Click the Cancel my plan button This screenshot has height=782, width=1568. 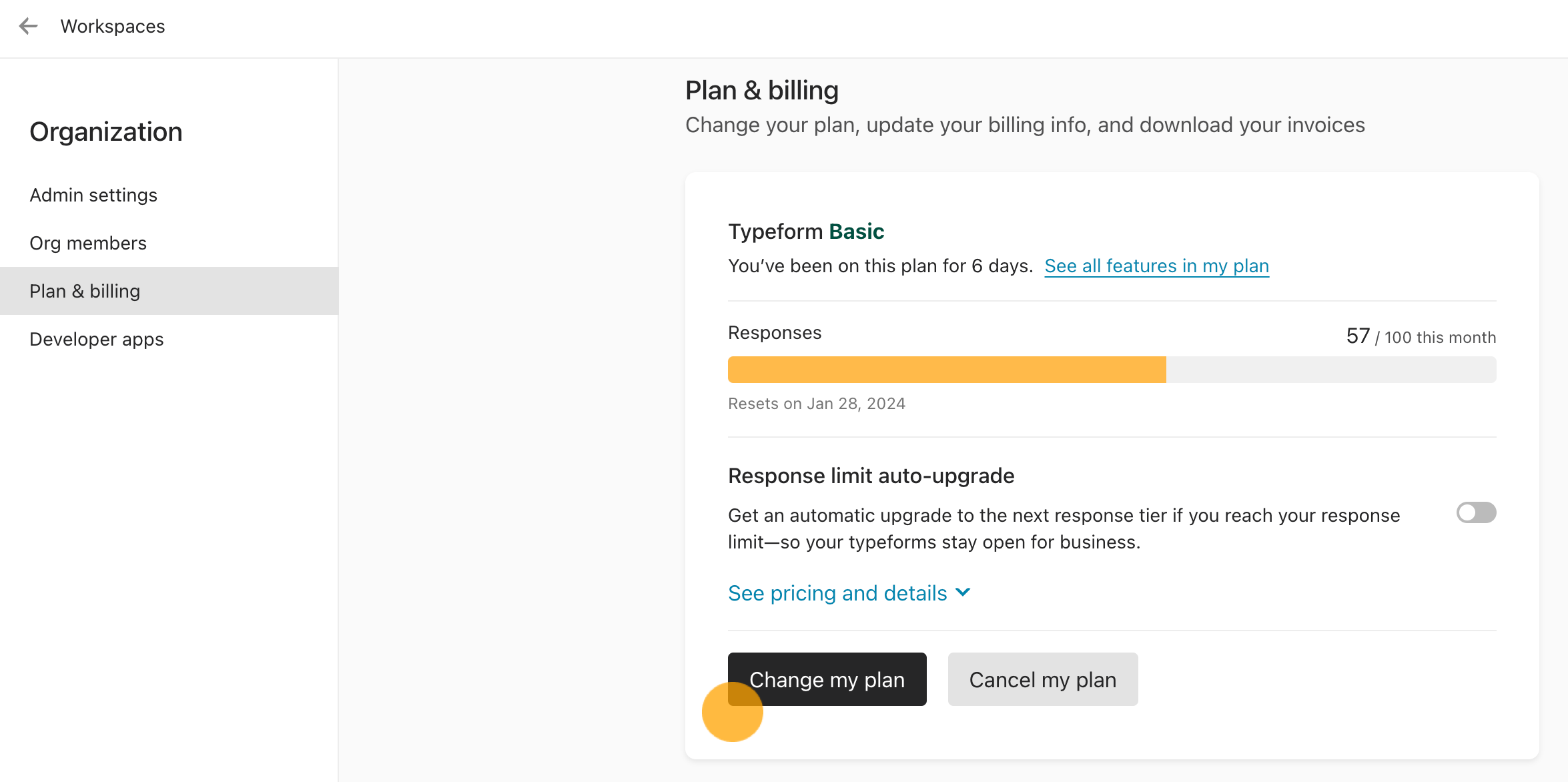point(1042,680)
